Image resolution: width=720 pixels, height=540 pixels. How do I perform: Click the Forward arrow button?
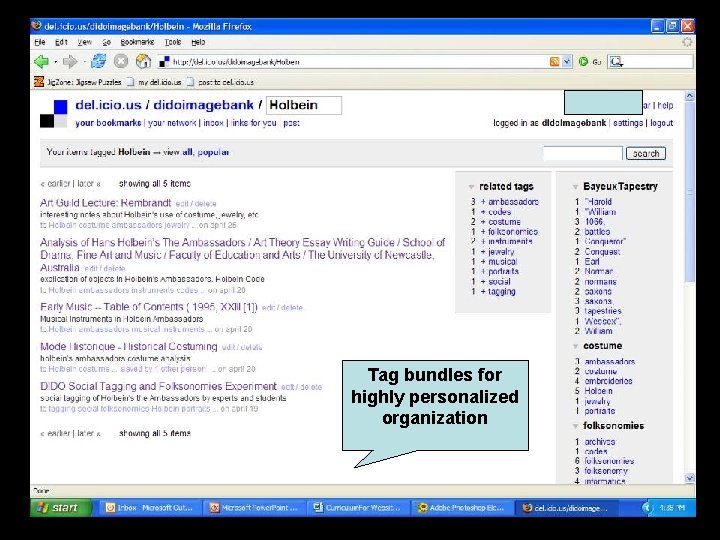pyautogui.click(x=70, y=62)
